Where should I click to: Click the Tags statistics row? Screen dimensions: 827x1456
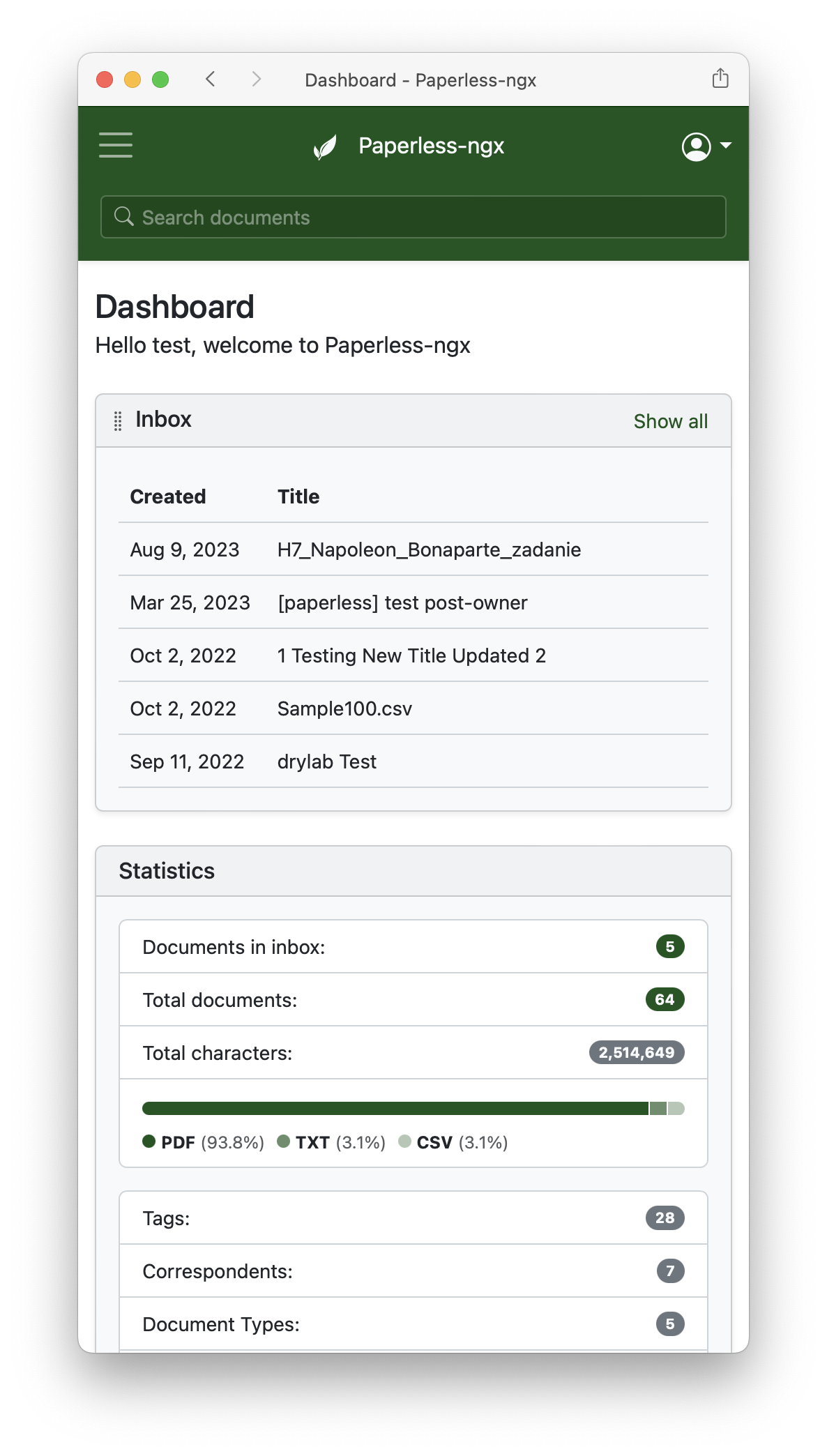[413, 1218]
